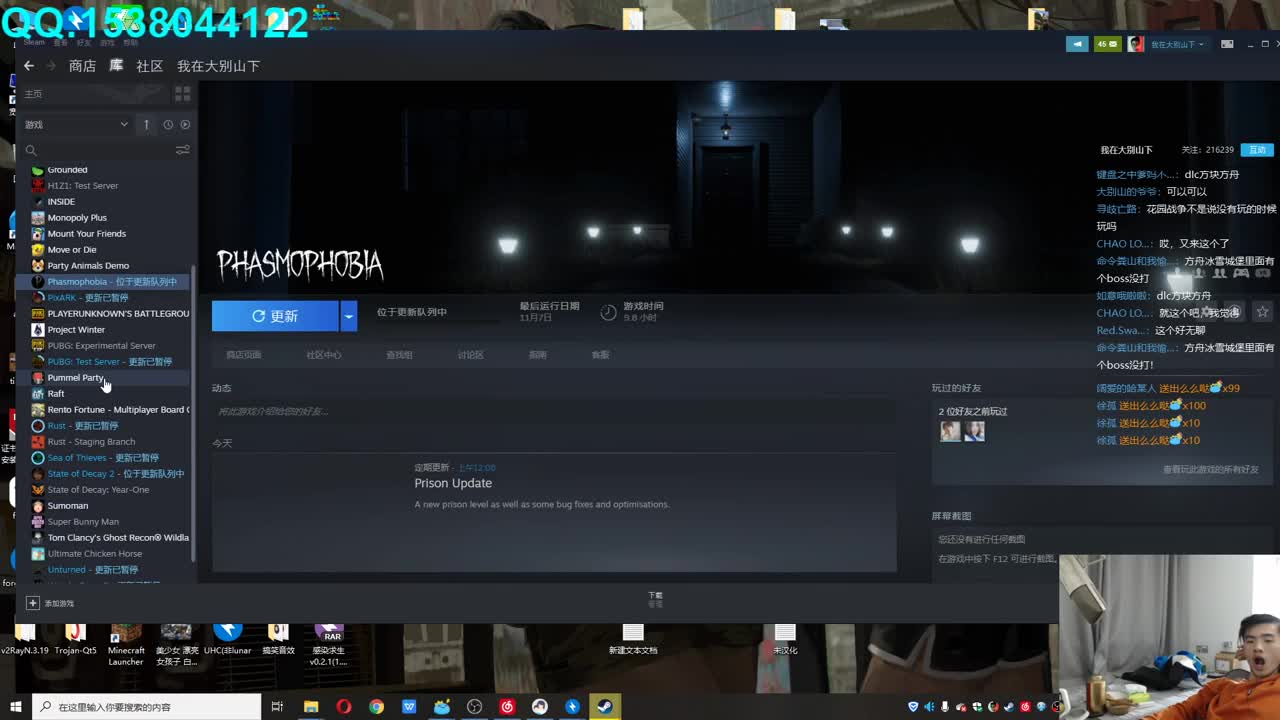Image resolution: width=1280 pixels, height=720 pixels.
Task: Open File Explorer from the taskbar
Action: 311,707
